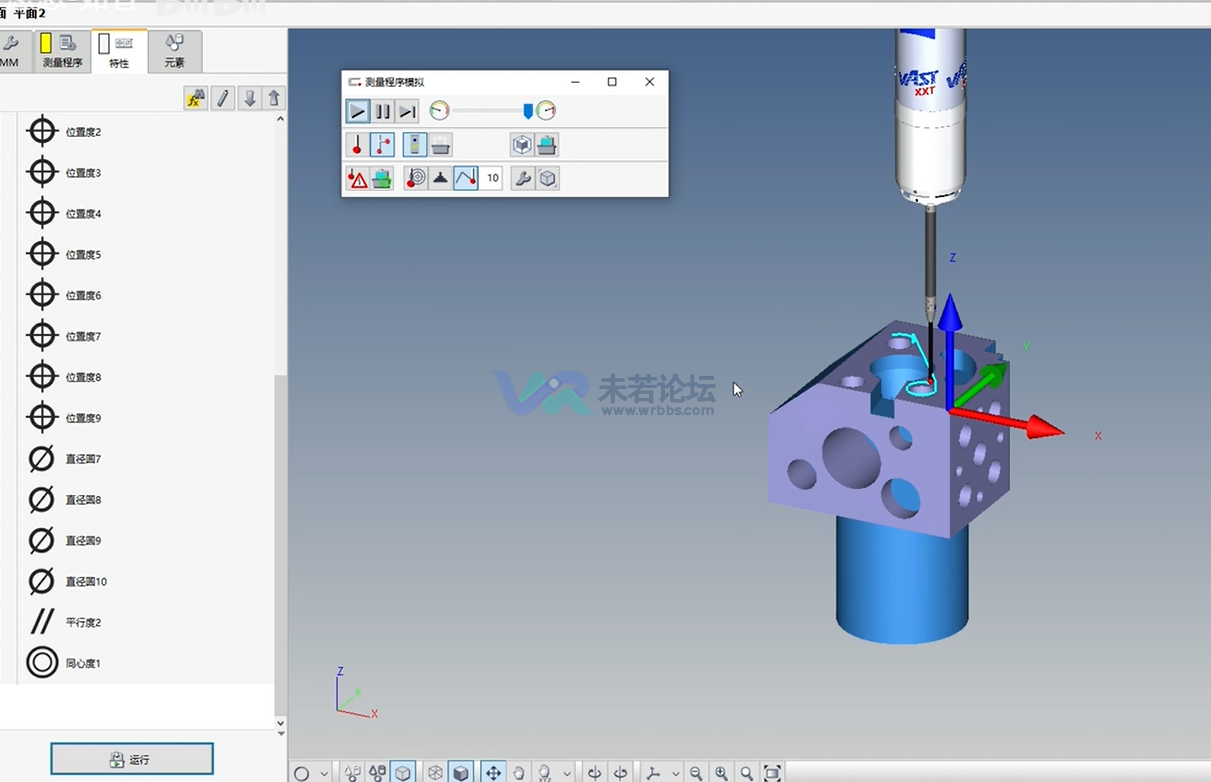Select the 位置度3 characteristic
This screenshot has height=782, width=1211.
pyautogui.click(x=64, y=173)
